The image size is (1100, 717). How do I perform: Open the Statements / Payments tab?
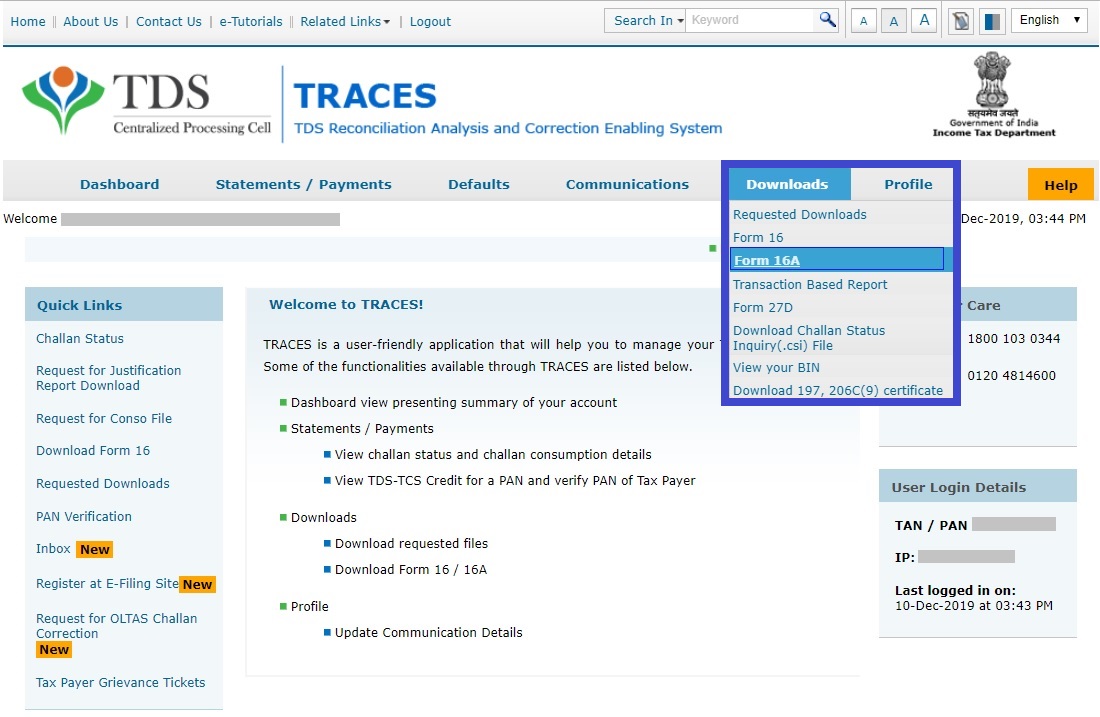[303, 184]
